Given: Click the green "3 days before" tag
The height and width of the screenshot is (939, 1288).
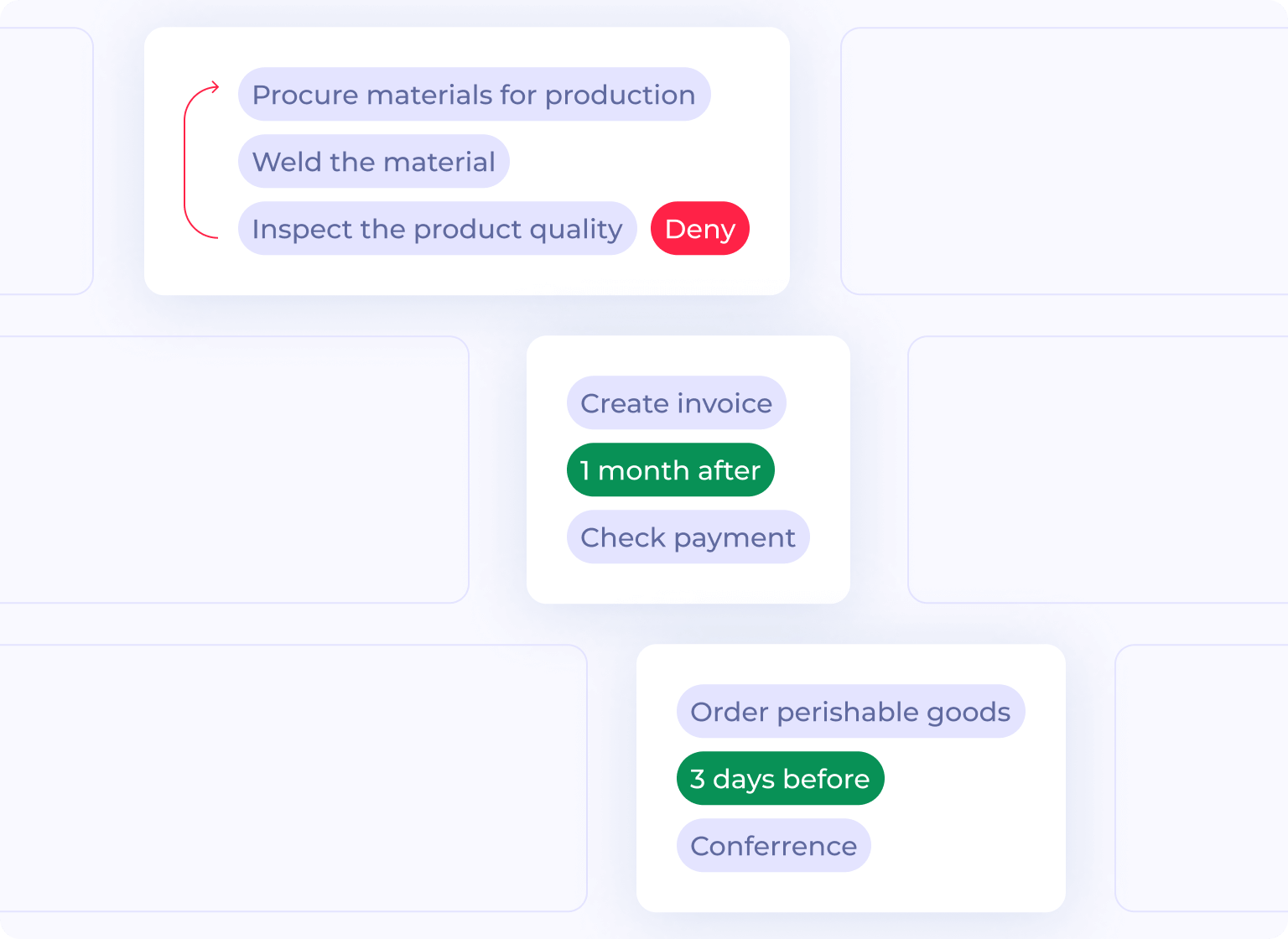Looking at the screenshot, I should pyautogui.click(x=780, y=779).
